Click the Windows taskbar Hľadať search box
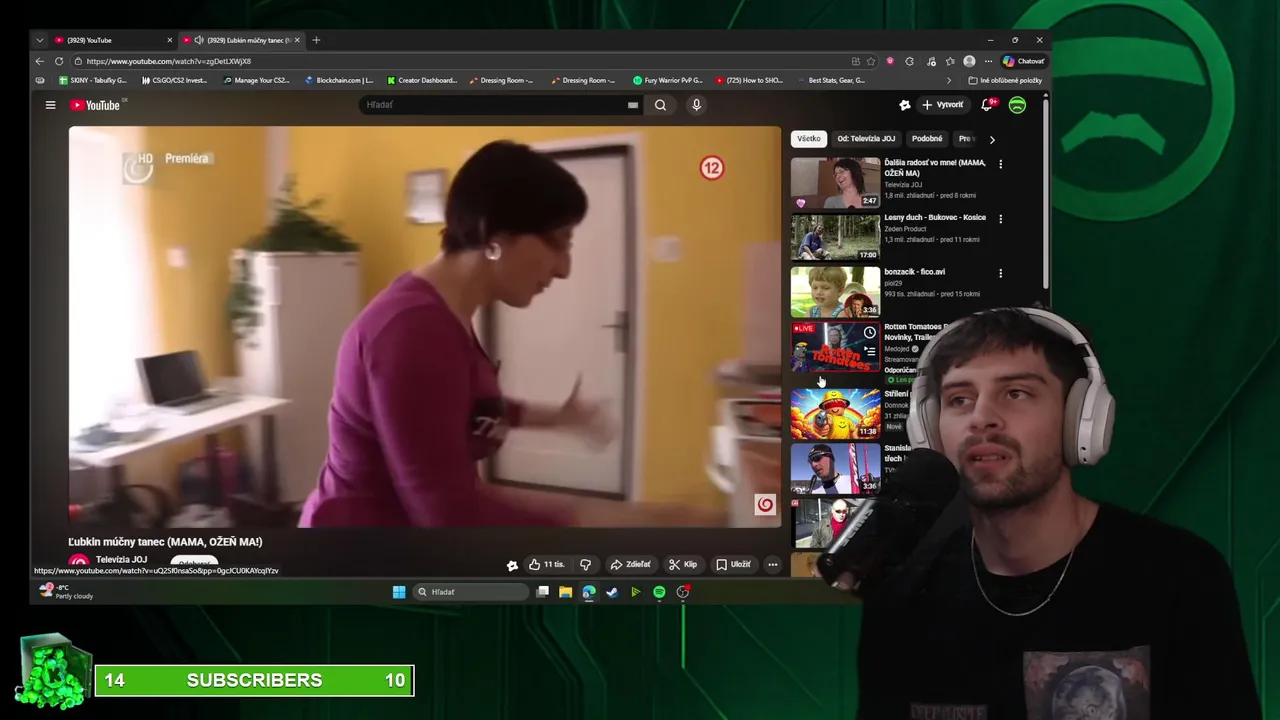Screen dimensions: 1280x720 pos(470,592)
